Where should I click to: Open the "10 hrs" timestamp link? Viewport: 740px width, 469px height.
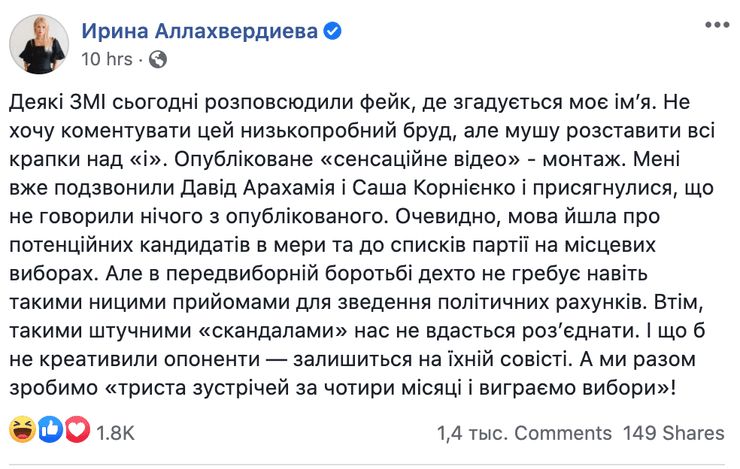point(106,59)
